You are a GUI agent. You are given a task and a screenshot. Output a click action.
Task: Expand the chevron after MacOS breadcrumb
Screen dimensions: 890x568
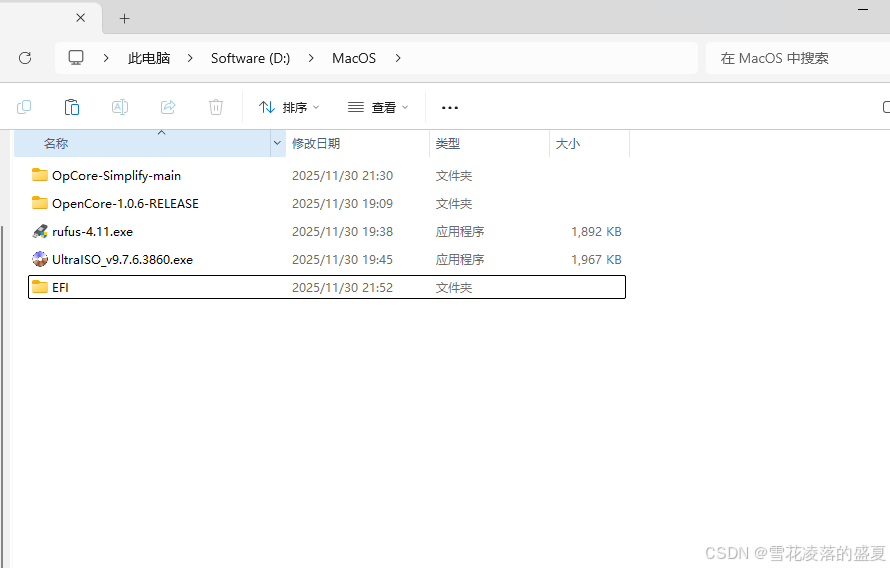click(x=398, y=58)
